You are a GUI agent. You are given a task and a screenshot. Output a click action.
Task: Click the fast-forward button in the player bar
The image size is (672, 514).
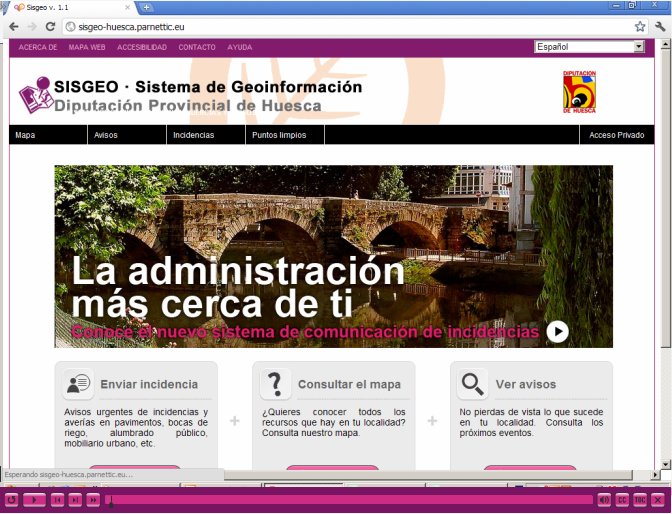[x=93, y=499]
